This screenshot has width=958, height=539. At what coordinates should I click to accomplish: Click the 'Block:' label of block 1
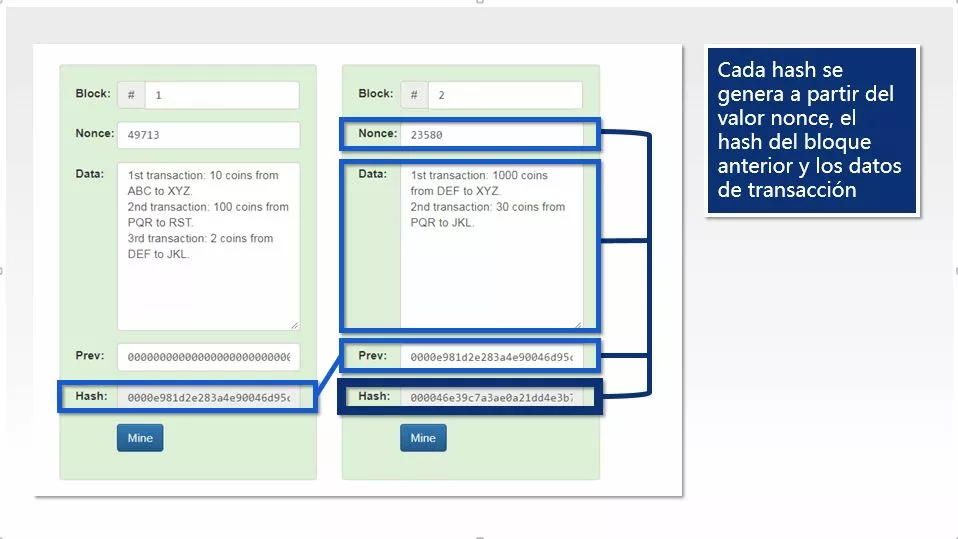pyautogui.click(x=93, y=94)
